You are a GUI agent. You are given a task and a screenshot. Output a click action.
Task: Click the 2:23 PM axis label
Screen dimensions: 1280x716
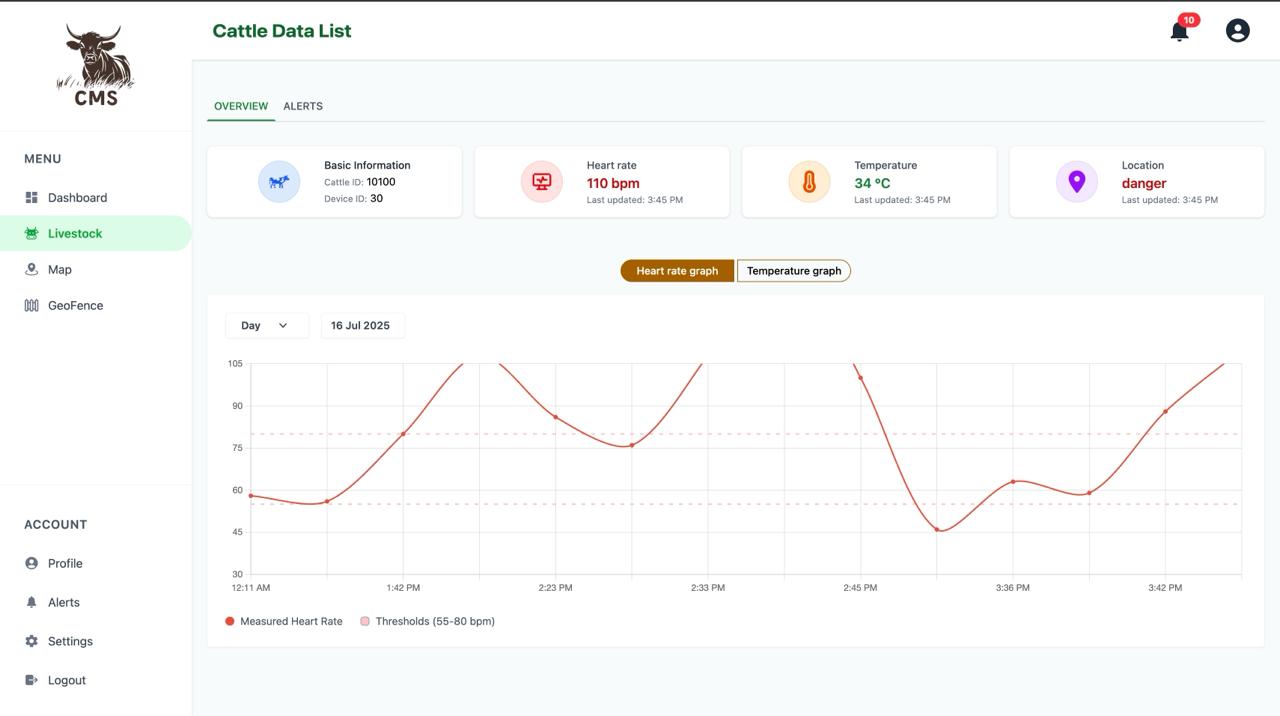coord(555,588)
